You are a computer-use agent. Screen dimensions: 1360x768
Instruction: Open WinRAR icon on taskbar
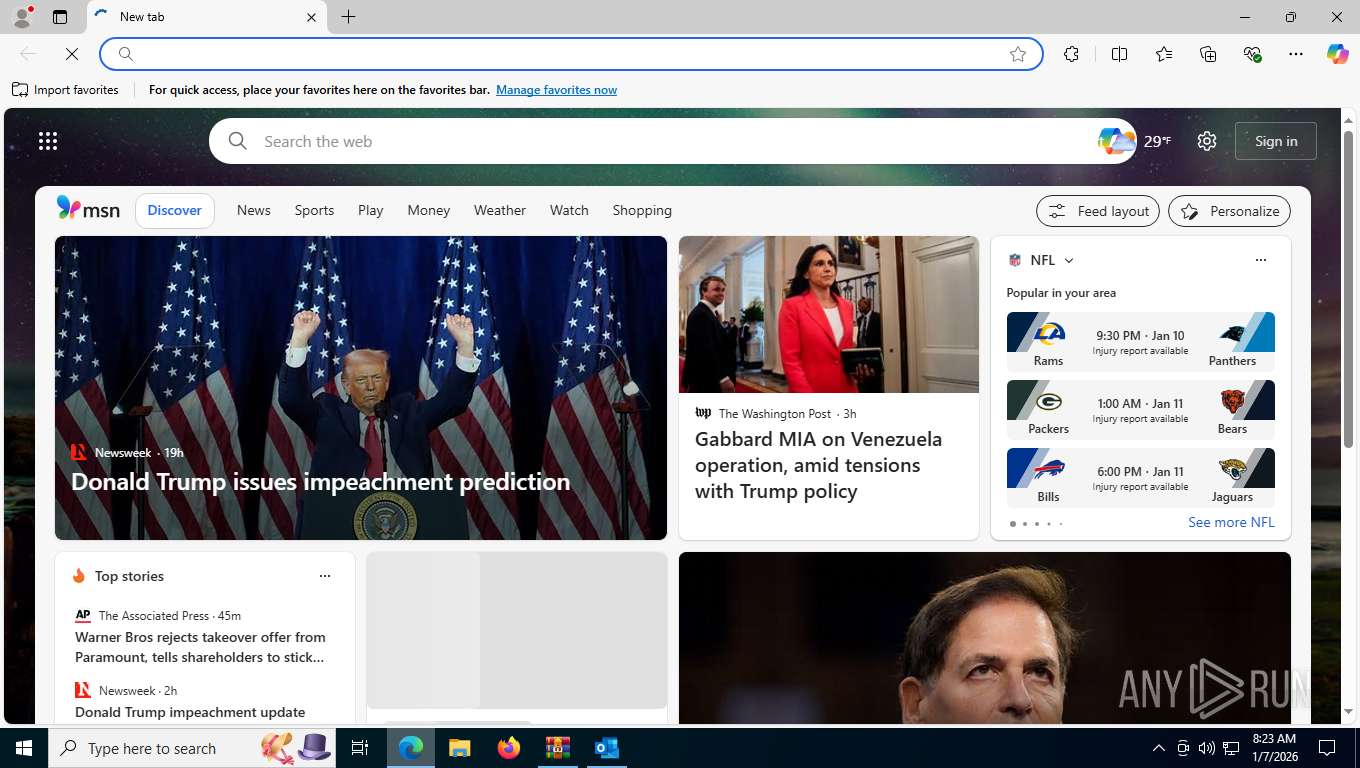click(x=557, y=748)
